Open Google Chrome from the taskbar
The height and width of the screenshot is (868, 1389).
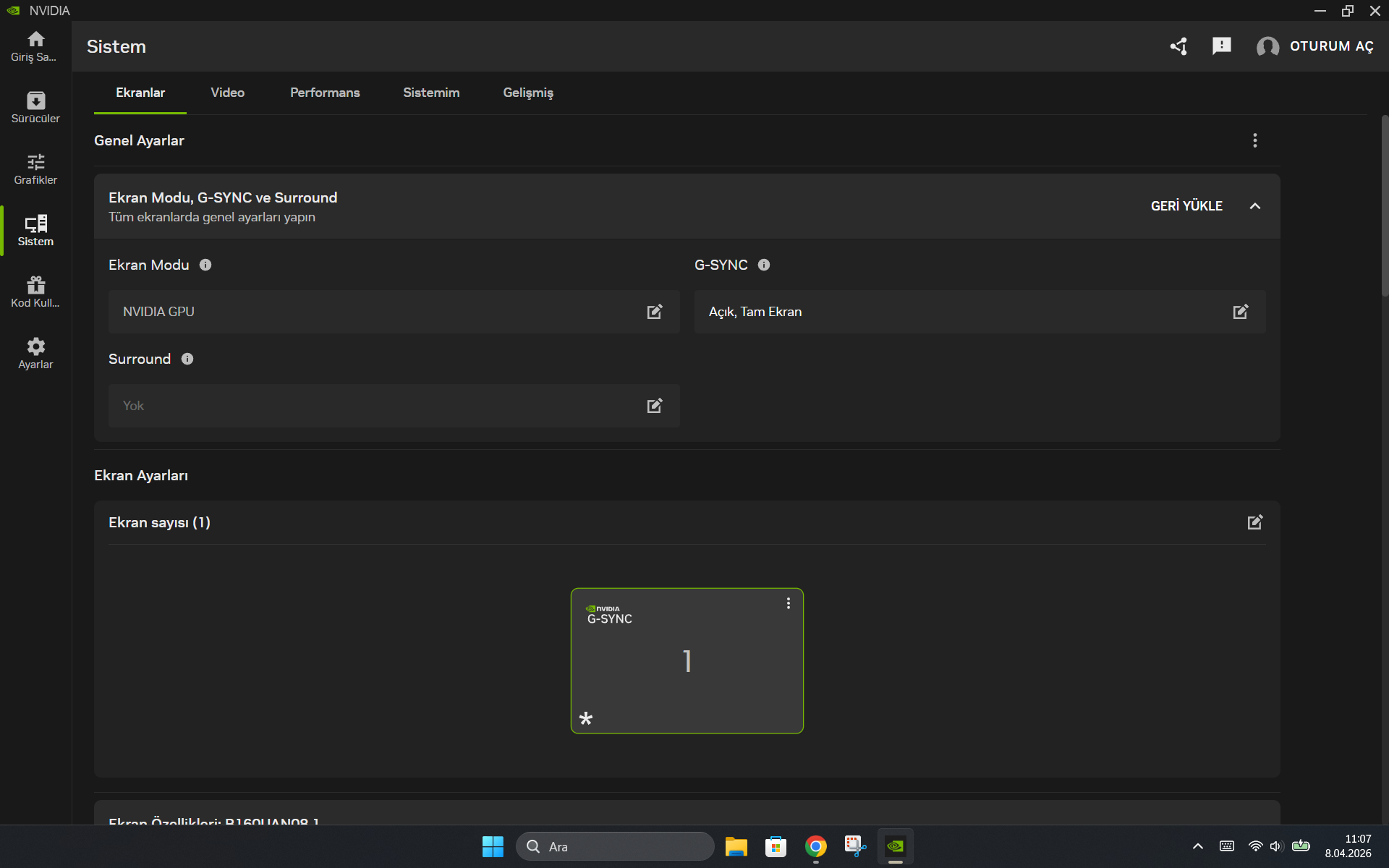click(815, 846)
